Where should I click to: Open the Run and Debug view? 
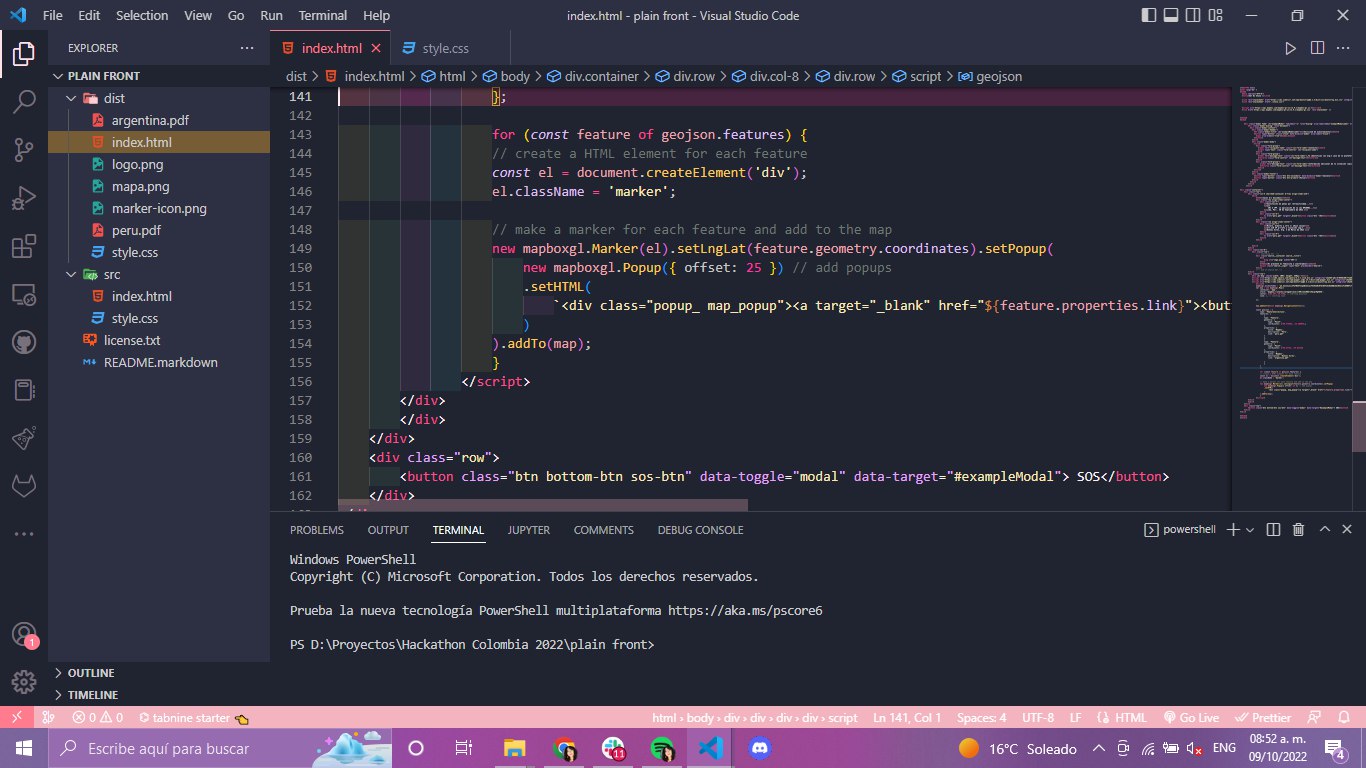click(24, 198)
